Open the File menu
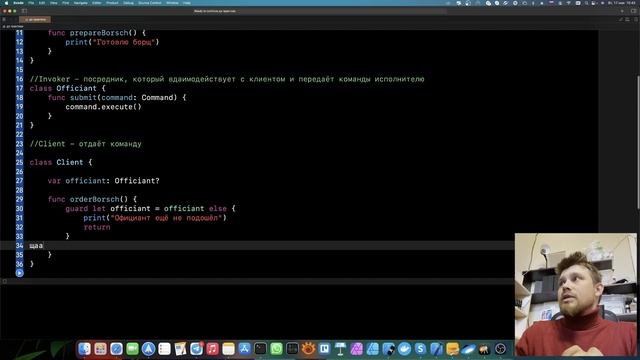This screenshot has width=640, height=360. [x=31, y=3]
